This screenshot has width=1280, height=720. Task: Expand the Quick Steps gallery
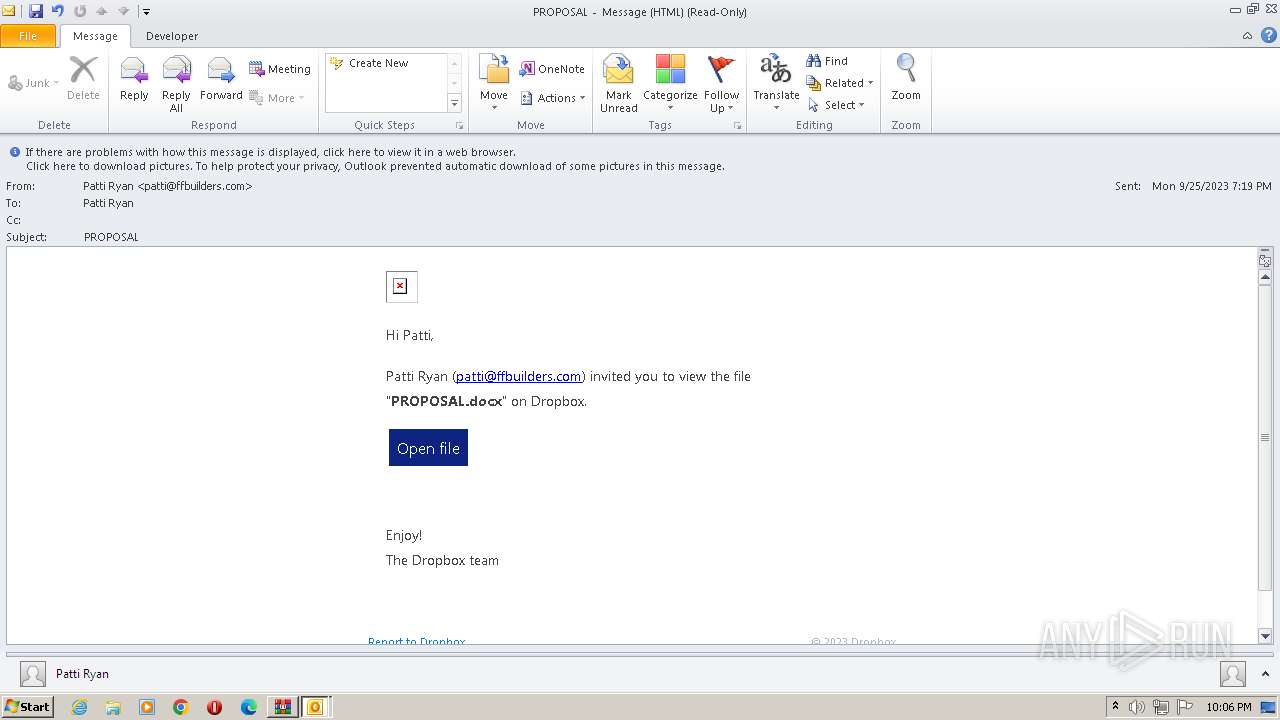pos(454,103)
